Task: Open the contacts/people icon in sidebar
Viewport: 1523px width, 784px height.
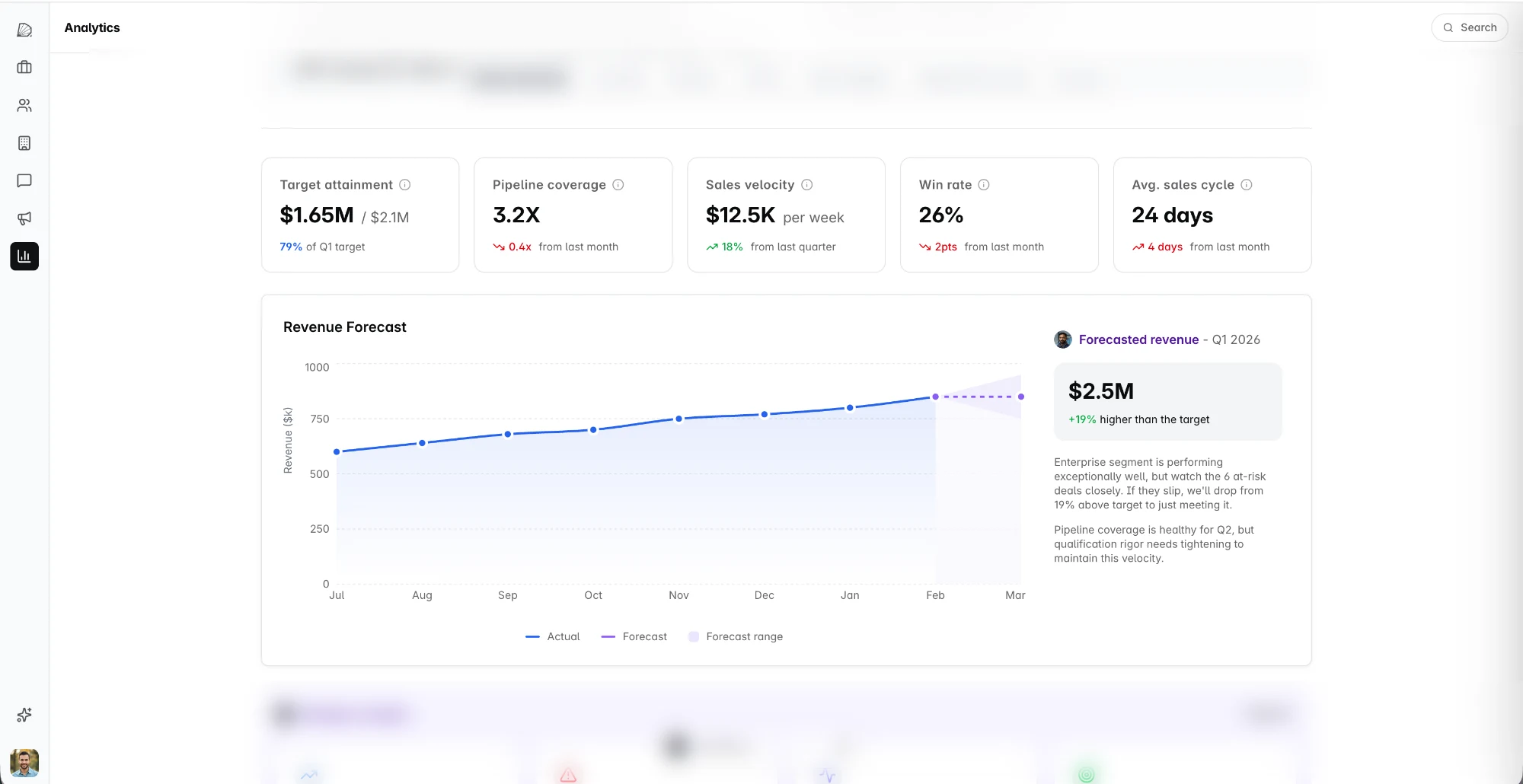Action: click(x=24, y=105)
